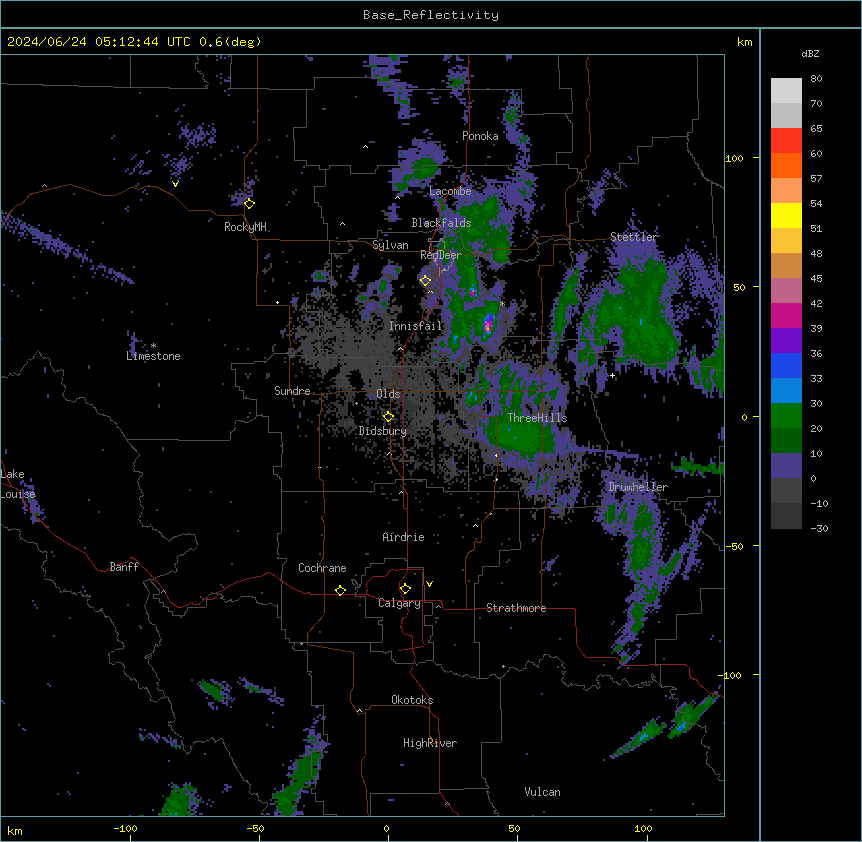This screenshot has height=842, width=862.
Task: Select the yellow diamond marker below Cochrane
Action: (340, 590)
